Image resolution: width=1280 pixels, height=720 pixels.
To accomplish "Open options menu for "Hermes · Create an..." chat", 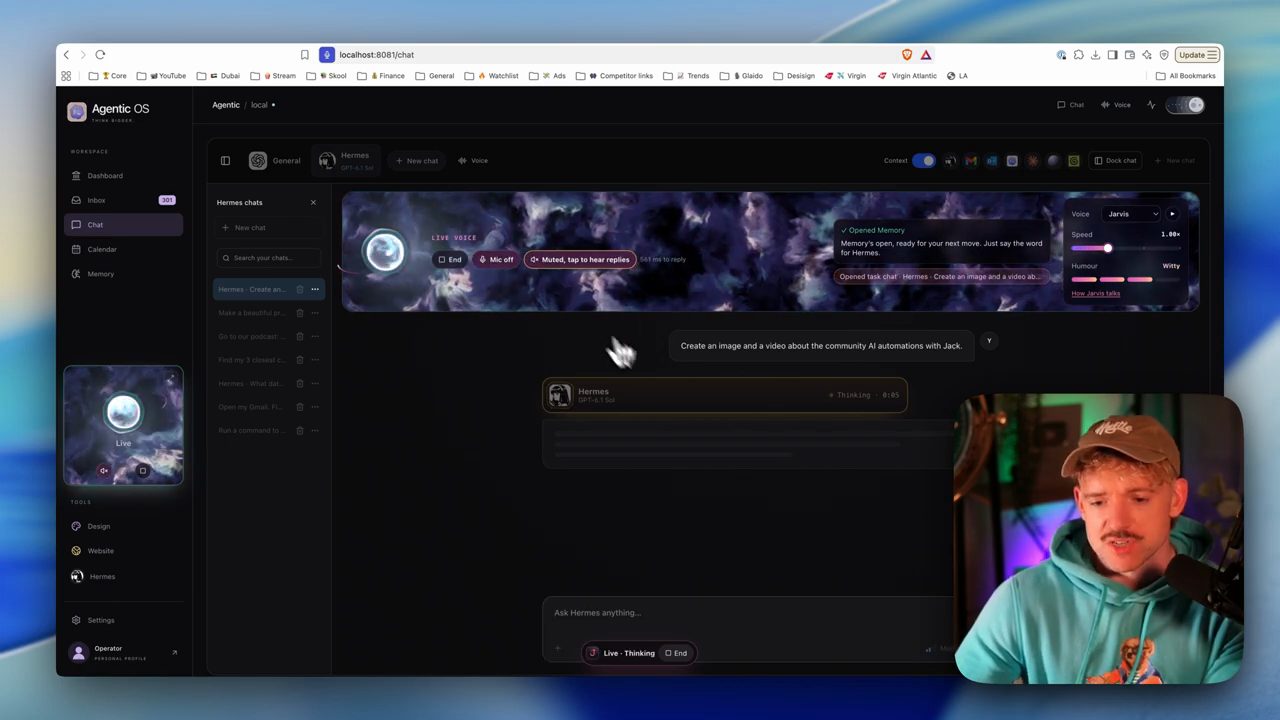I will click(315, 290).
